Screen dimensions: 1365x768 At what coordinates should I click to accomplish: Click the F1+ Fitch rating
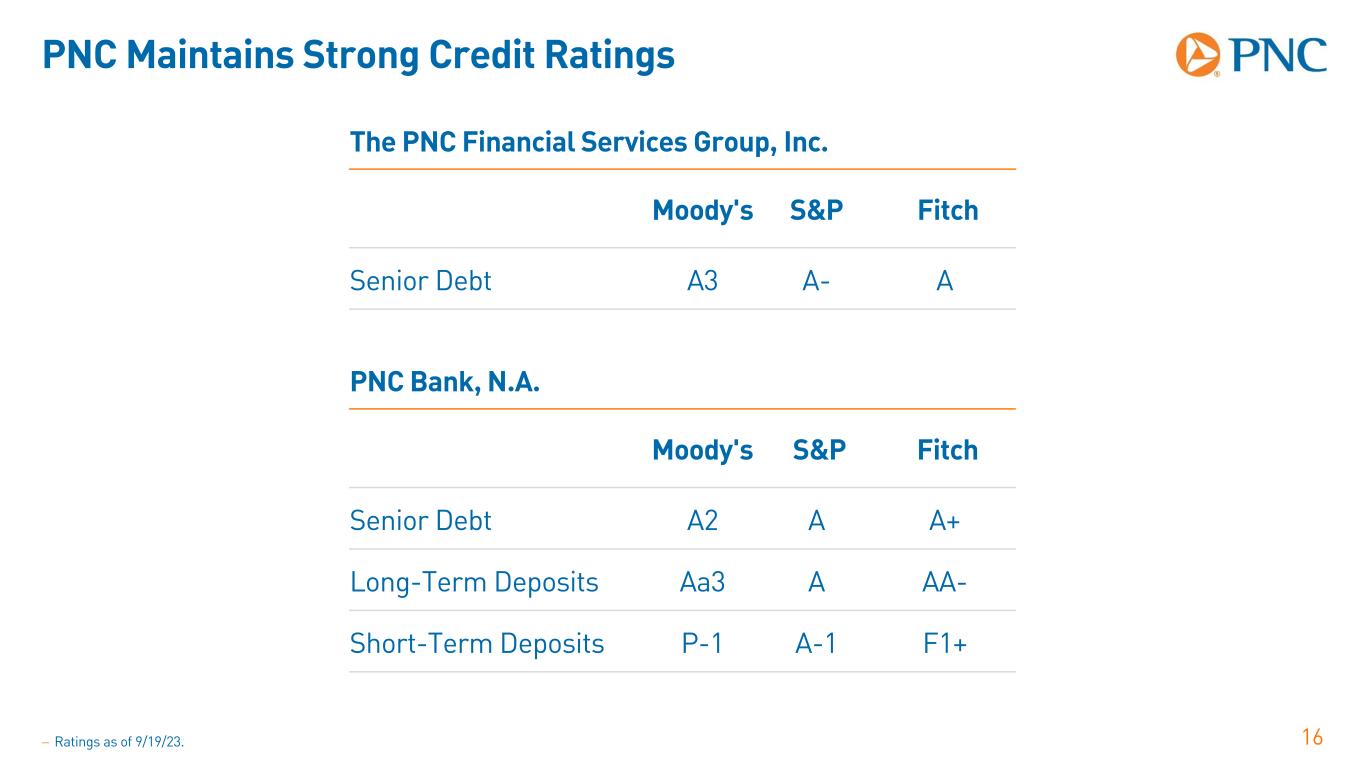(945, 644)
